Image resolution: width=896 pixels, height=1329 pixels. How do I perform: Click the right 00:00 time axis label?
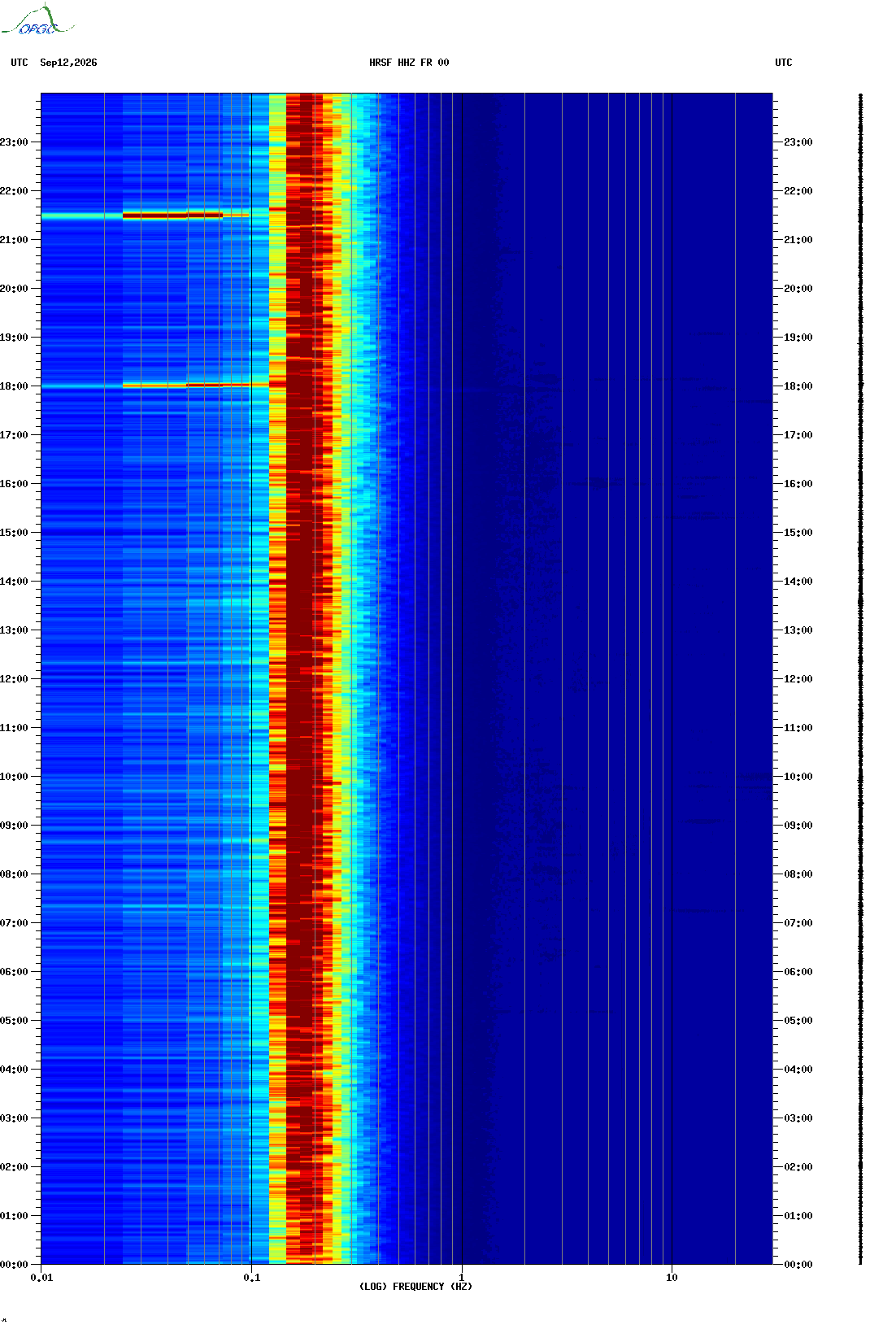click(x=798, y=1265)
